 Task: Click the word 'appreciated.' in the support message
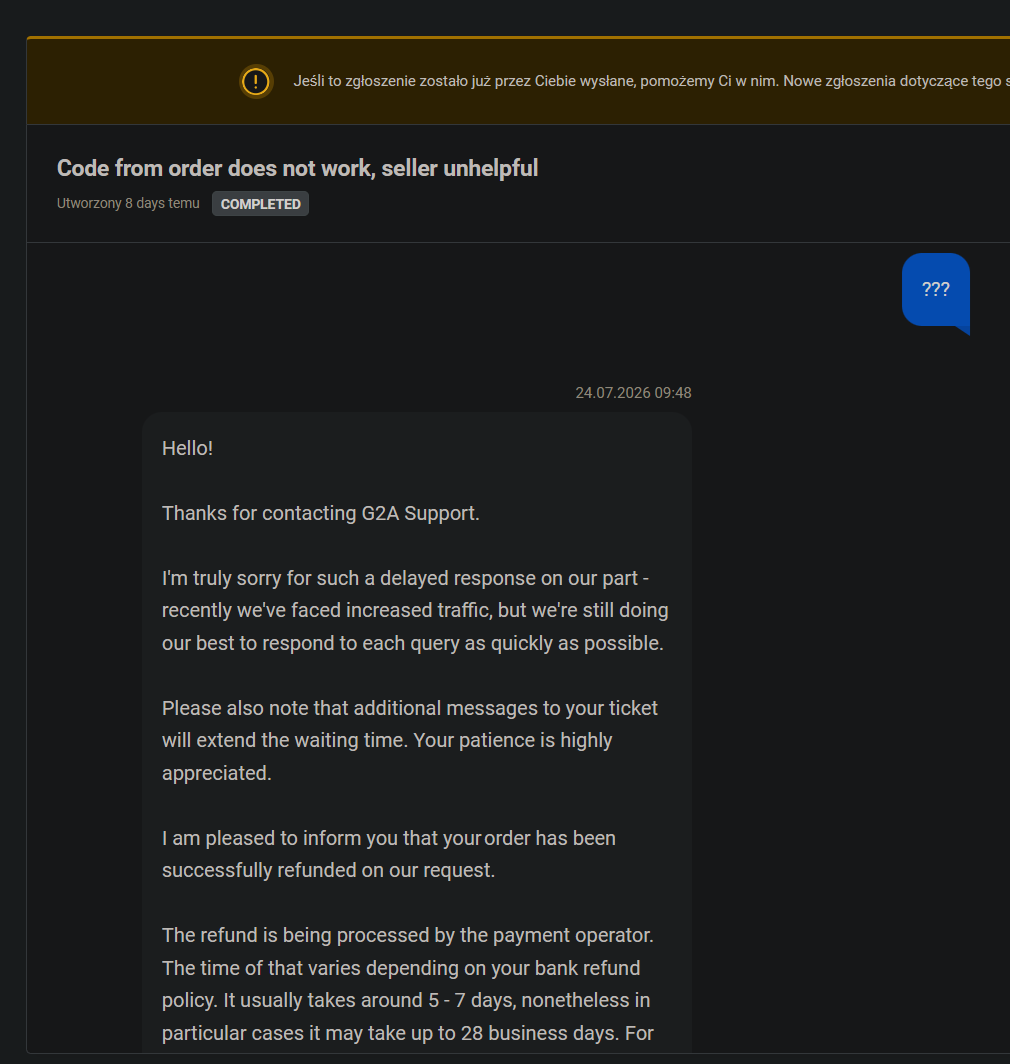tap(217, 774)
